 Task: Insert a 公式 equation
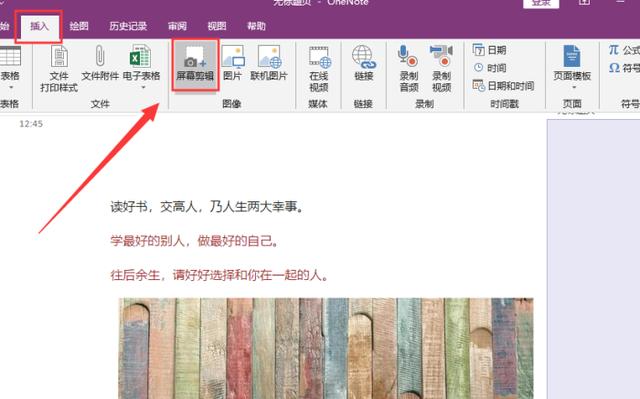click(624, 50)
